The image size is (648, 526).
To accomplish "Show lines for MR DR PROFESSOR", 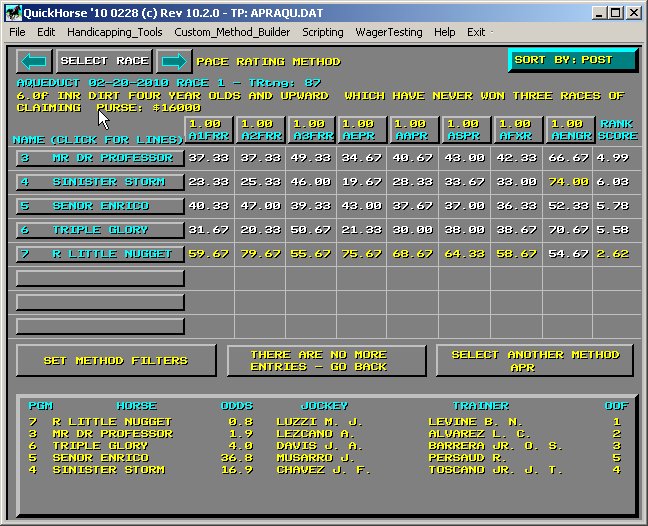I will coord(100,158).
